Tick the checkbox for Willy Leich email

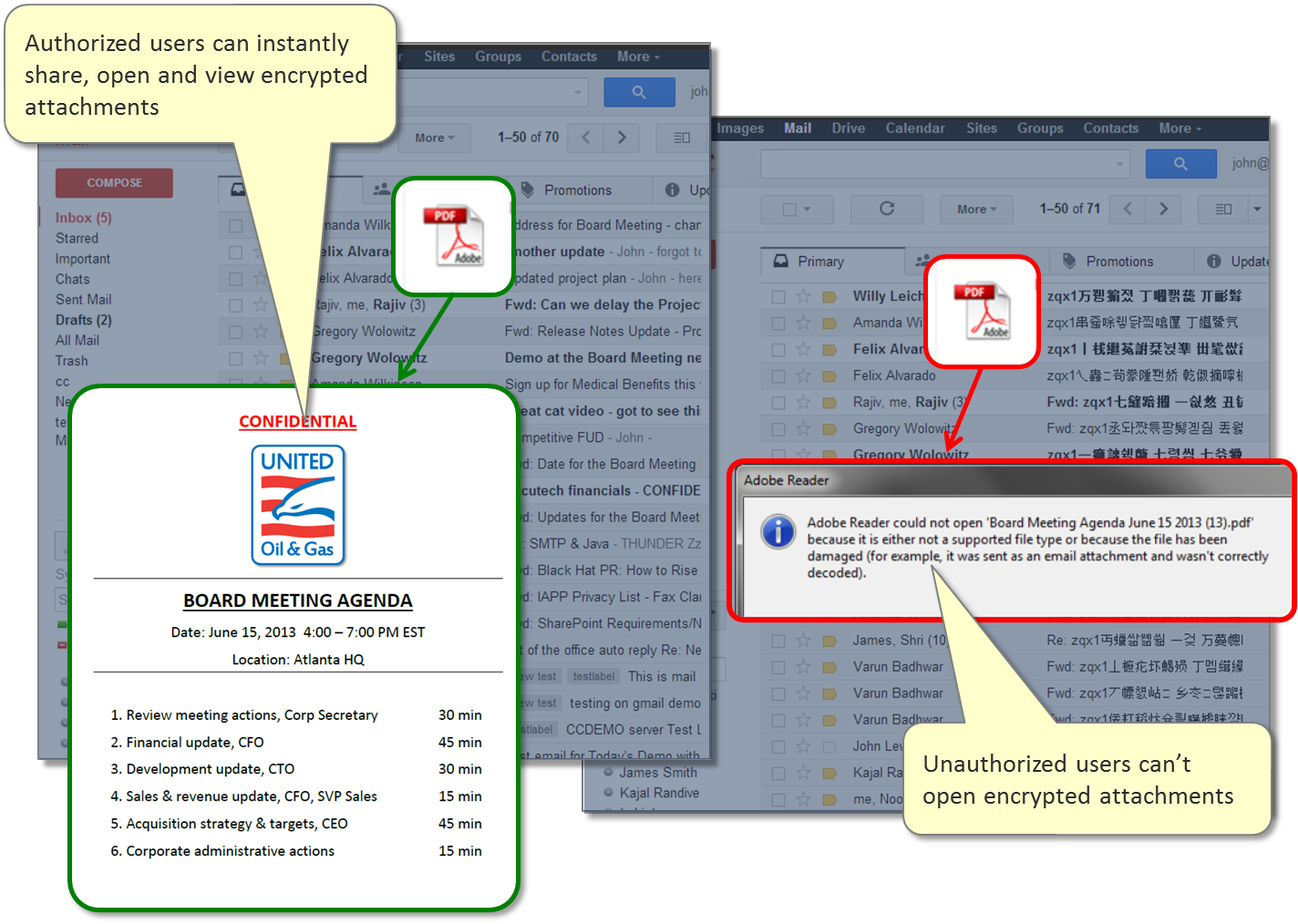[778, 296]
